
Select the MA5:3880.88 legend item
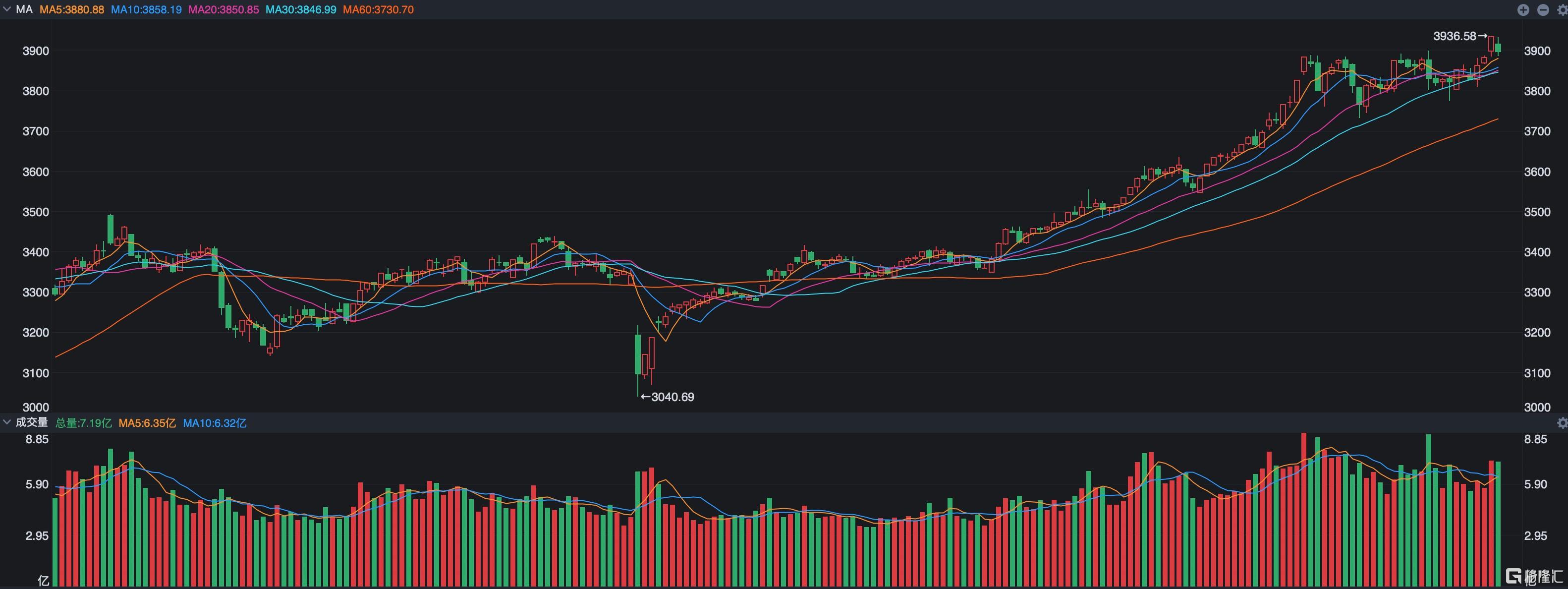(72, 10)
